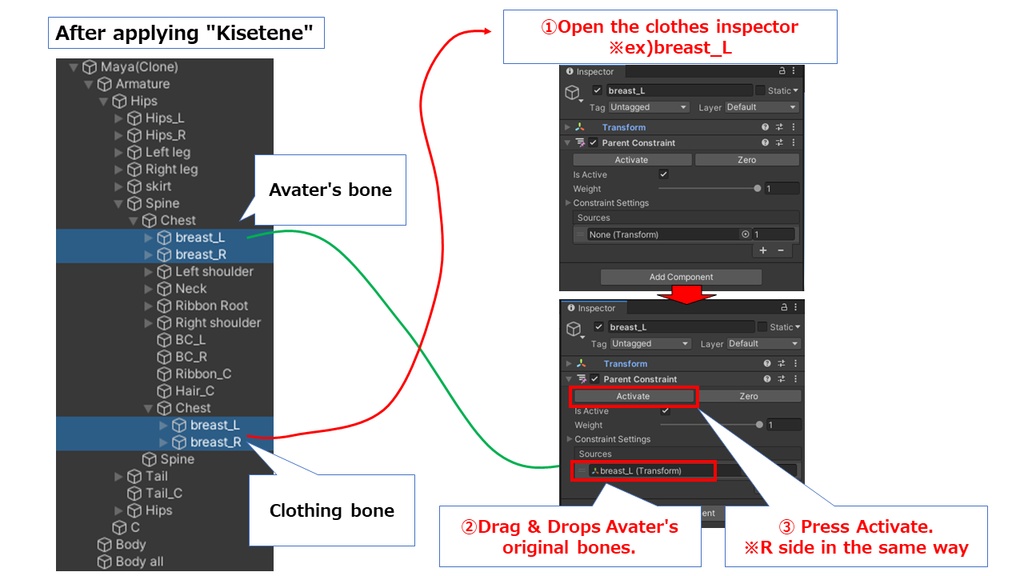Open the Untagged tag dropdown in lower Inspector
This screenshot has height=576, width=1024.
[x=650, y=344]
